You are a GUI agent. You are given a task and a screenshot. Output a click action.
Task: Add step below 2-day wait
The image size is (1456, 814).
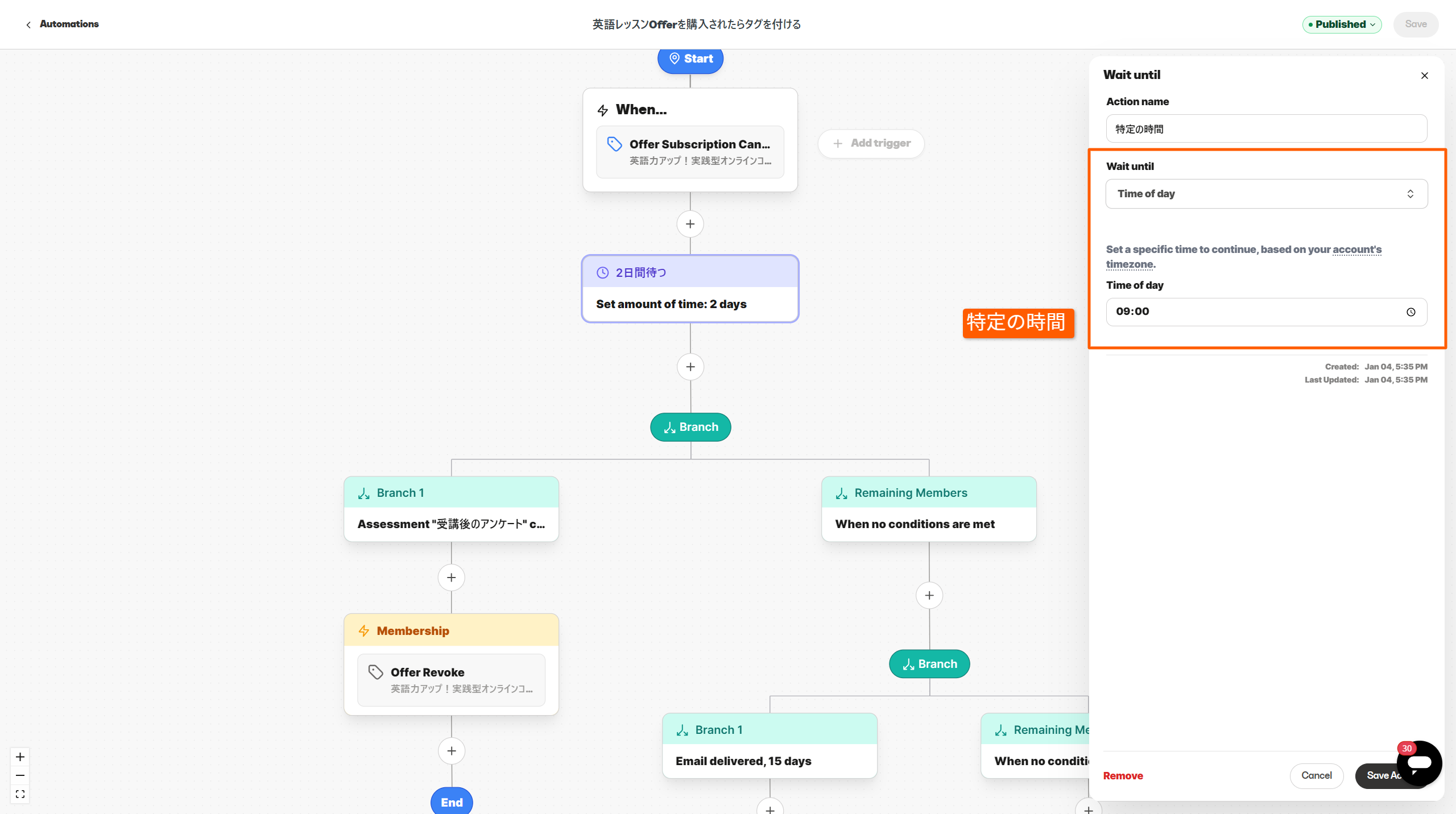690,367
